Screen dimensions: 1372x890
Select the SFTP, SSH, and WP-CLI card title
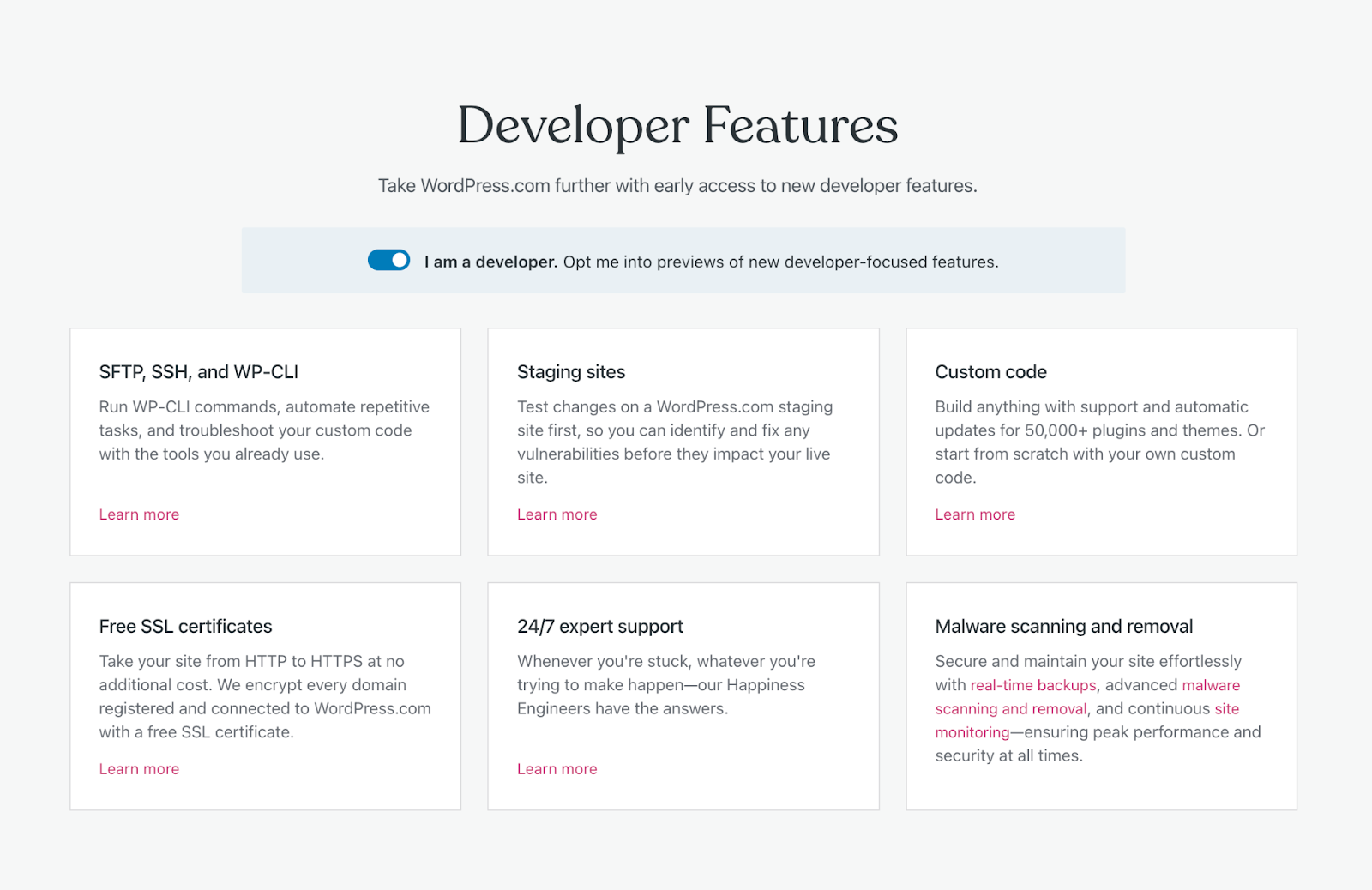[198, 371]
